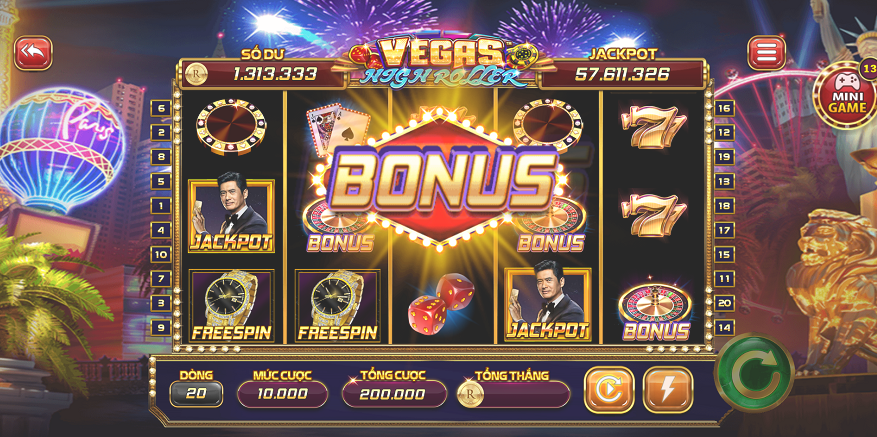Click the red dice symbol on reel
Screen dimensions: 877x437
click(441, 304)
